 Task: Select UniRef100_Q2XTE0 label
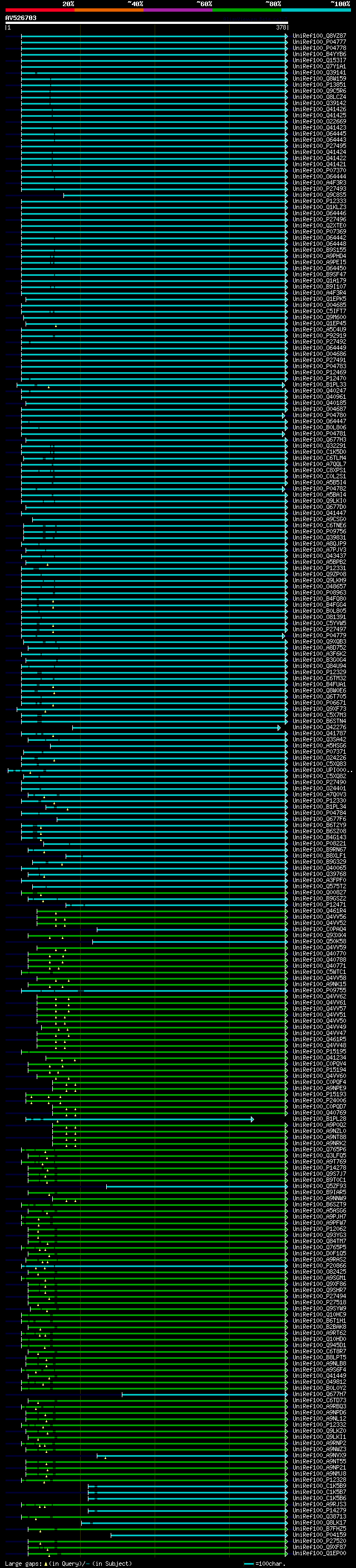tap(319, 226)
